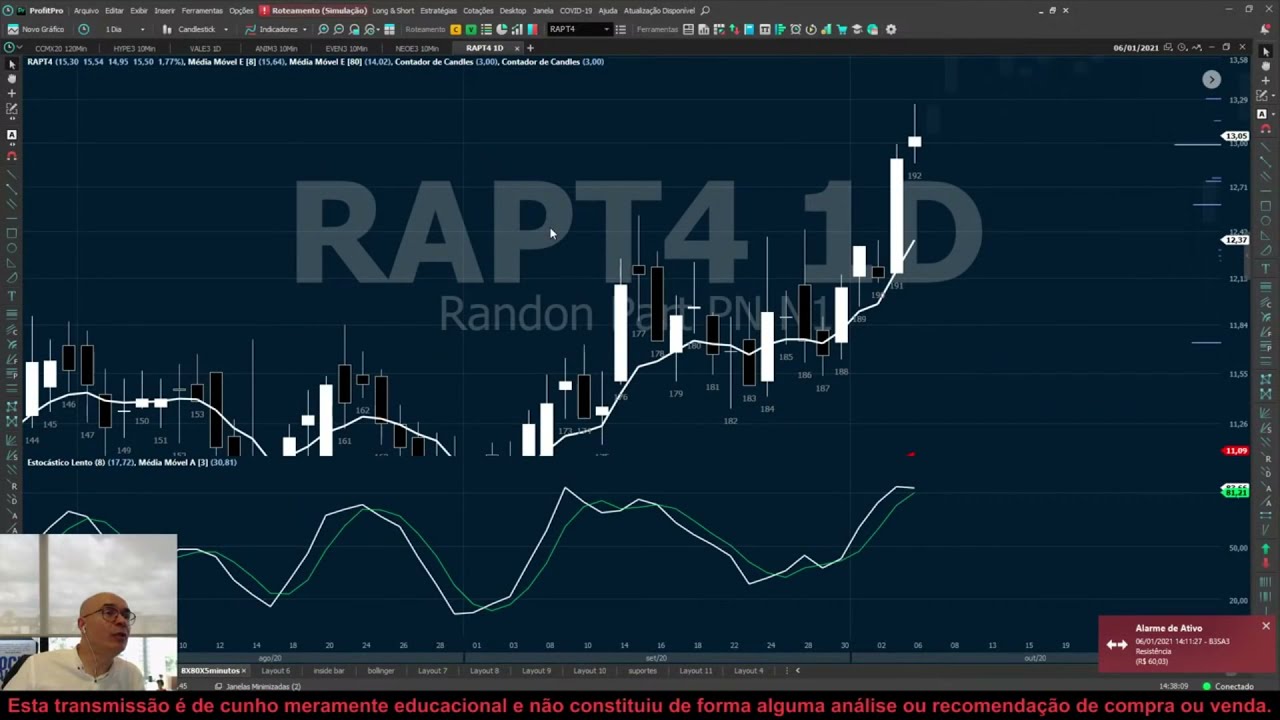This screenshot has height=720, width=1280.
Task: Open the Arquivo menu
Action: (86, 10)
